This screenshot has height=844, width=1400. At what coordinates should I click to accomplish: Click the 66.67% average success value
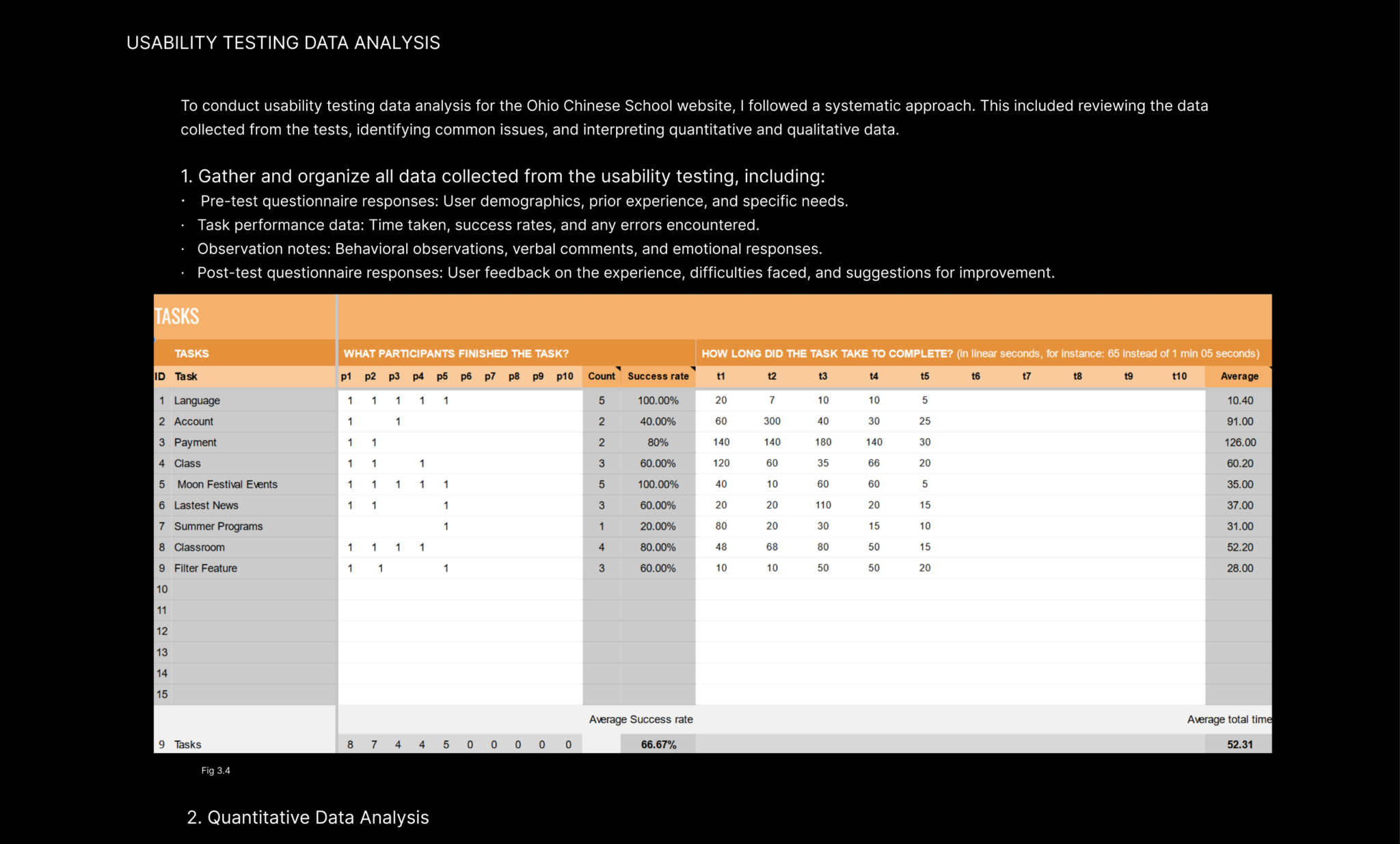click(x=658, y=745)
